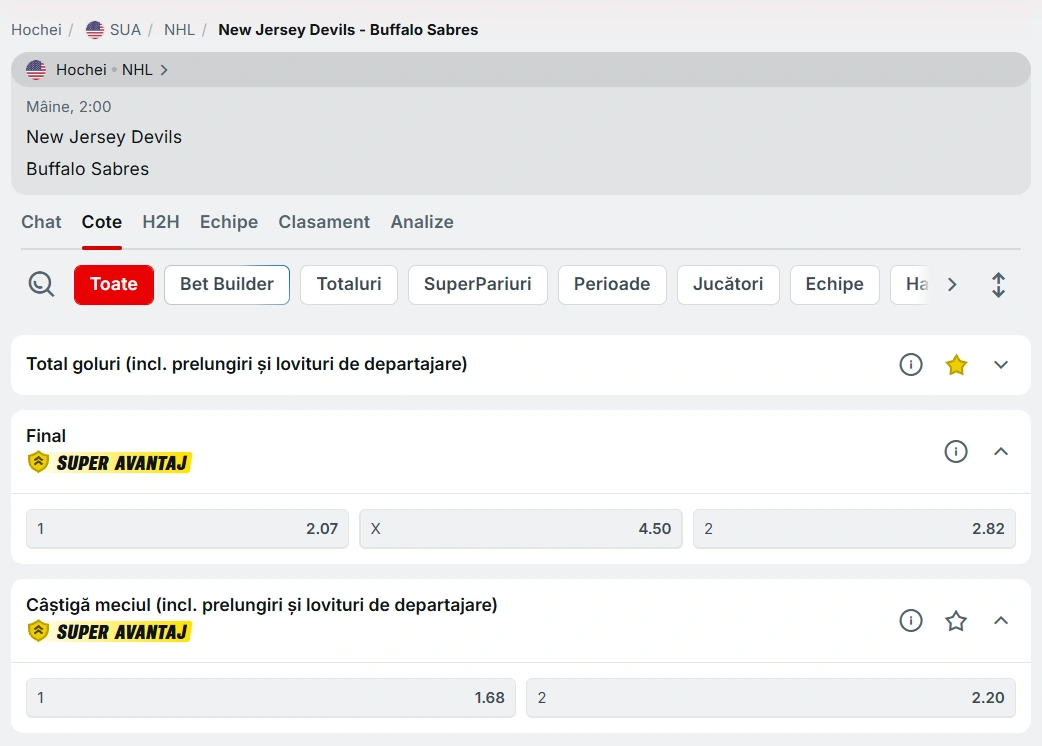This screenshot has height=746, width=1042.
Task: Click the Super Avantaj badge under Câștigă meciul
Action: pos(109,632)
